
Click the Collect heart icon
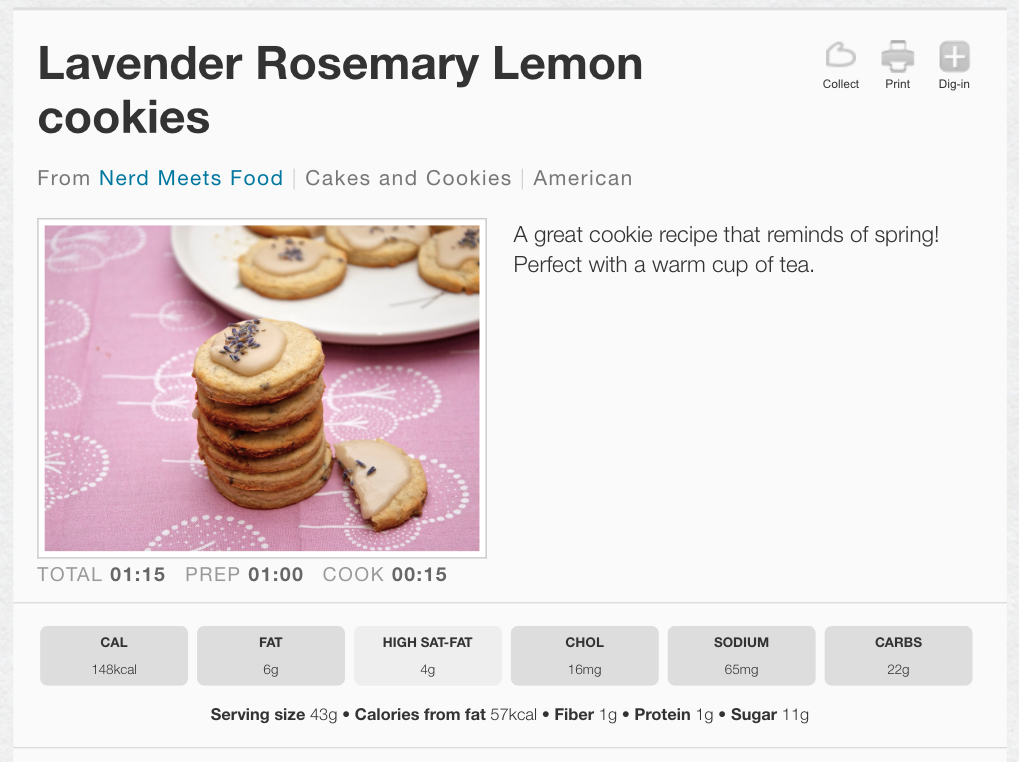coord(840,56)
